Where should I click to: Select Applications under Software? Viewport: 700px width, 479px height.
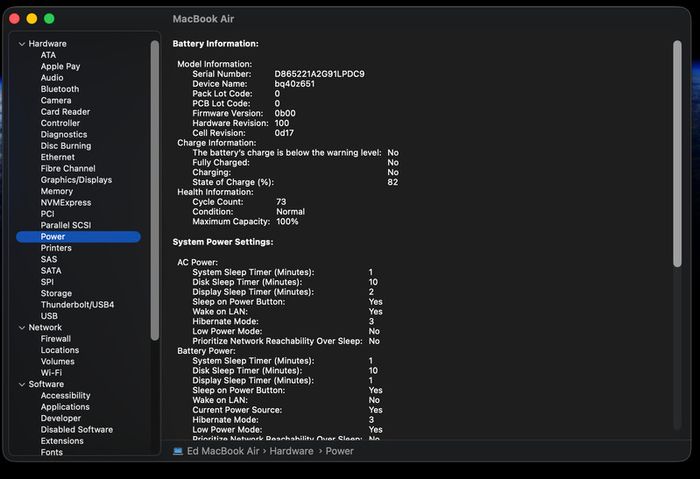(x=65, y=407)
